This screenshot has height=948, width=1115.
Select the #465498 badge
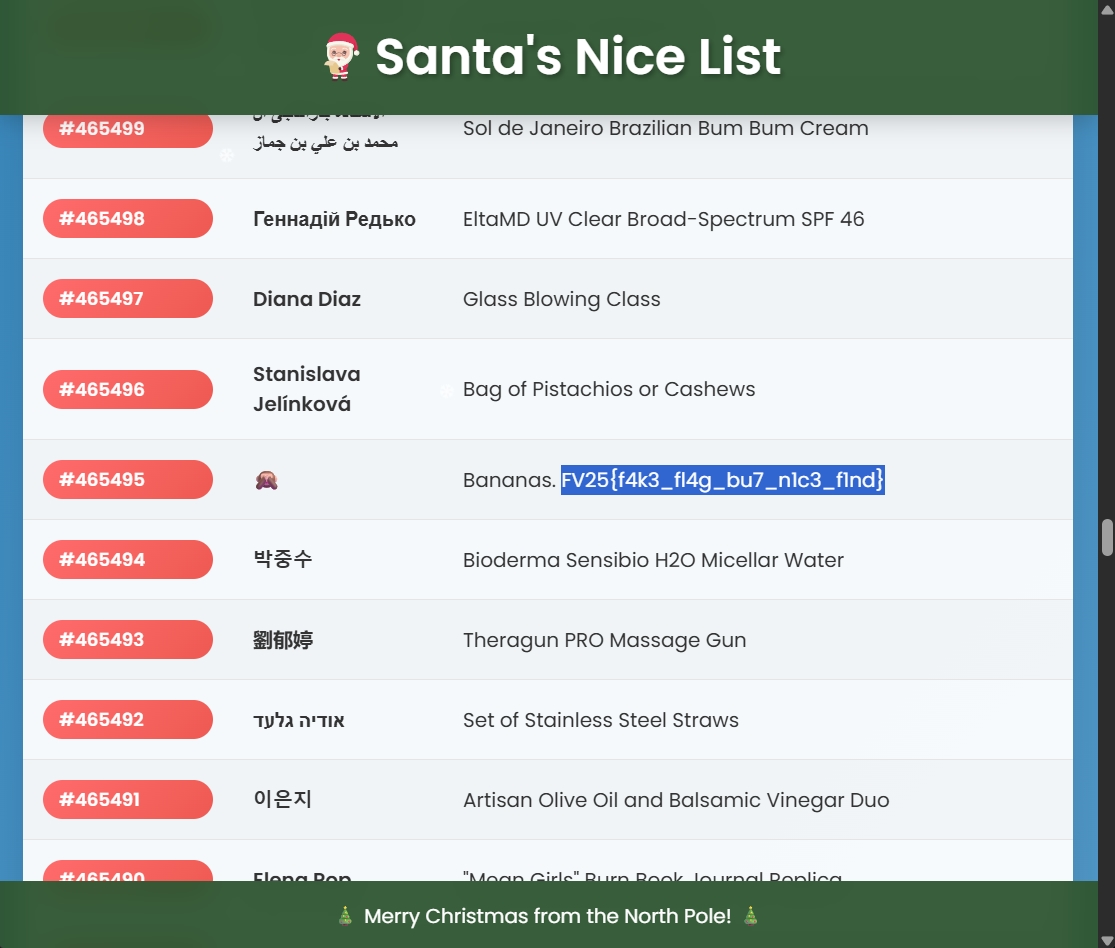pyautogui.click(x=127, y=219)
